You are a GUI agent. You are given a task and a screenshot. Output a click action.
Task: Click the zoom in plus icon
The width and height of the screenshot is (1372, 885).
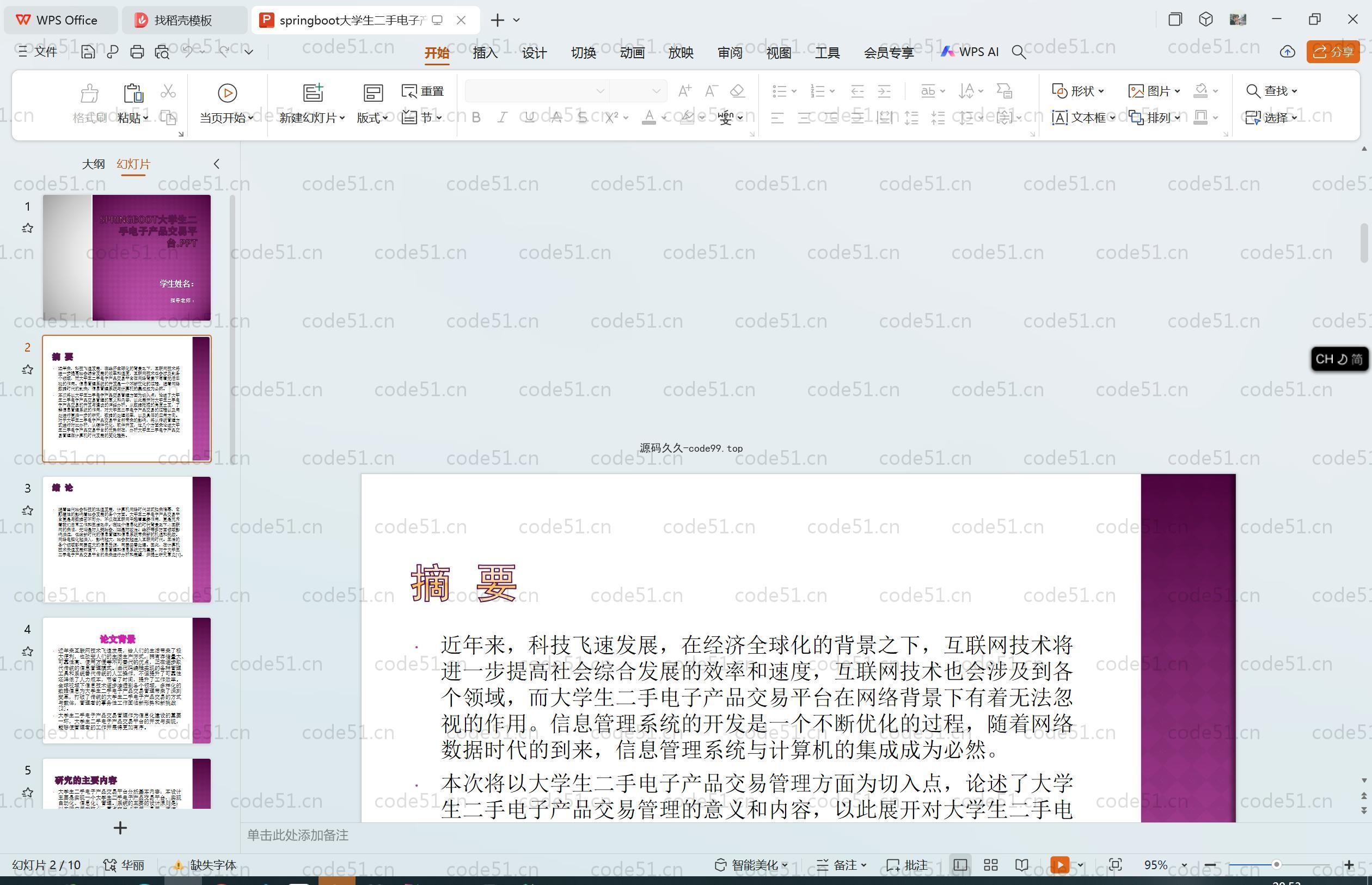pyautogui.click(x=1349, y=865)
